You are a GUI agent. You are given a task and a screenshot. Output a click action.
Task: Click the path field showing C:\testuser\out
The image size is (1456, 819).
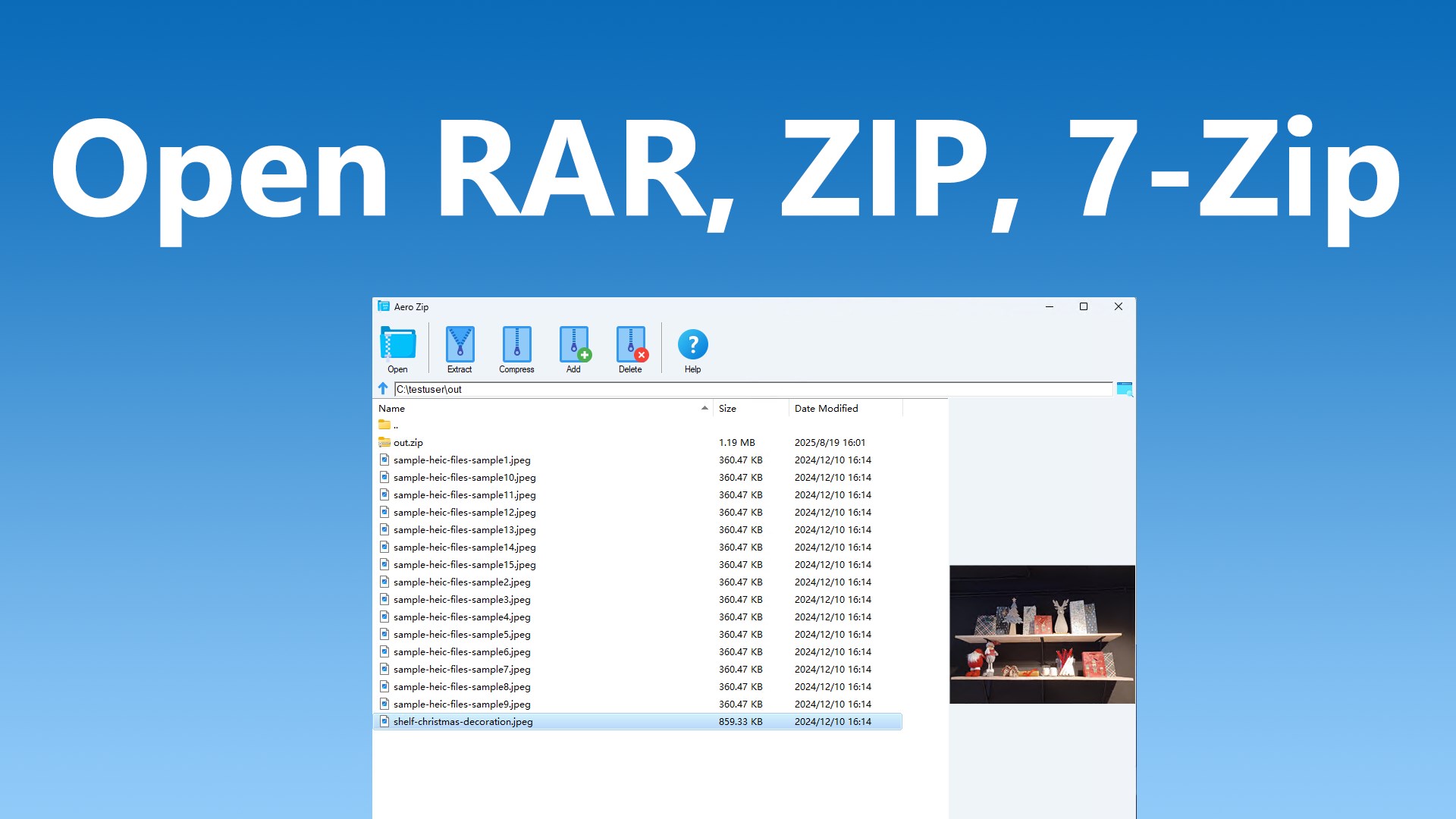[753, 389]
